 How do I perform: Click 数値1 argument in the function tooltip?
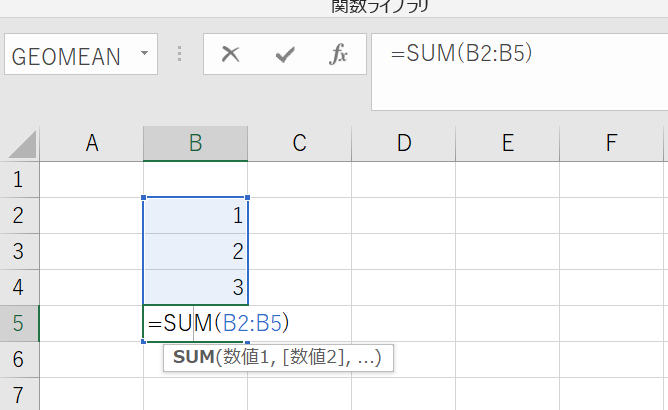(247, 358)
